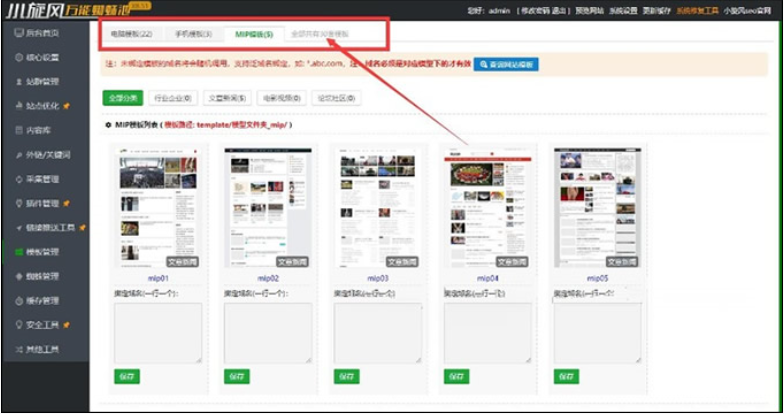
Task: Click the blue 查询网站模板 button
Action: [506, 64]
